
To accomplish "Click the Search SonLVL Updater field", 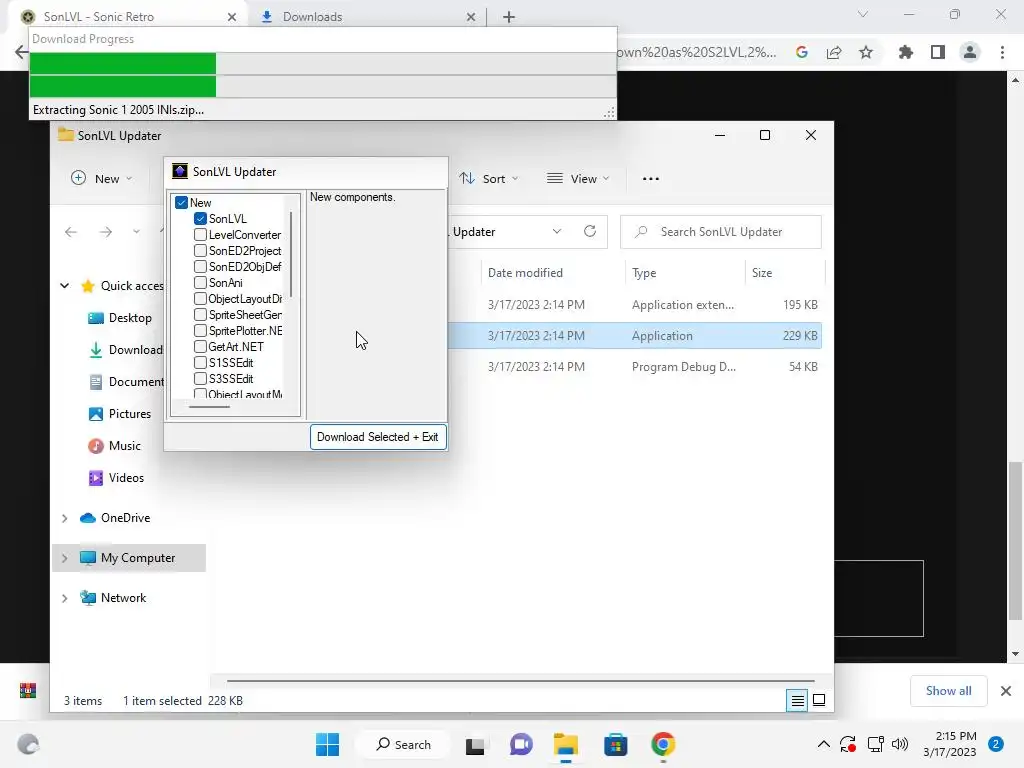I will coord(721,232).
